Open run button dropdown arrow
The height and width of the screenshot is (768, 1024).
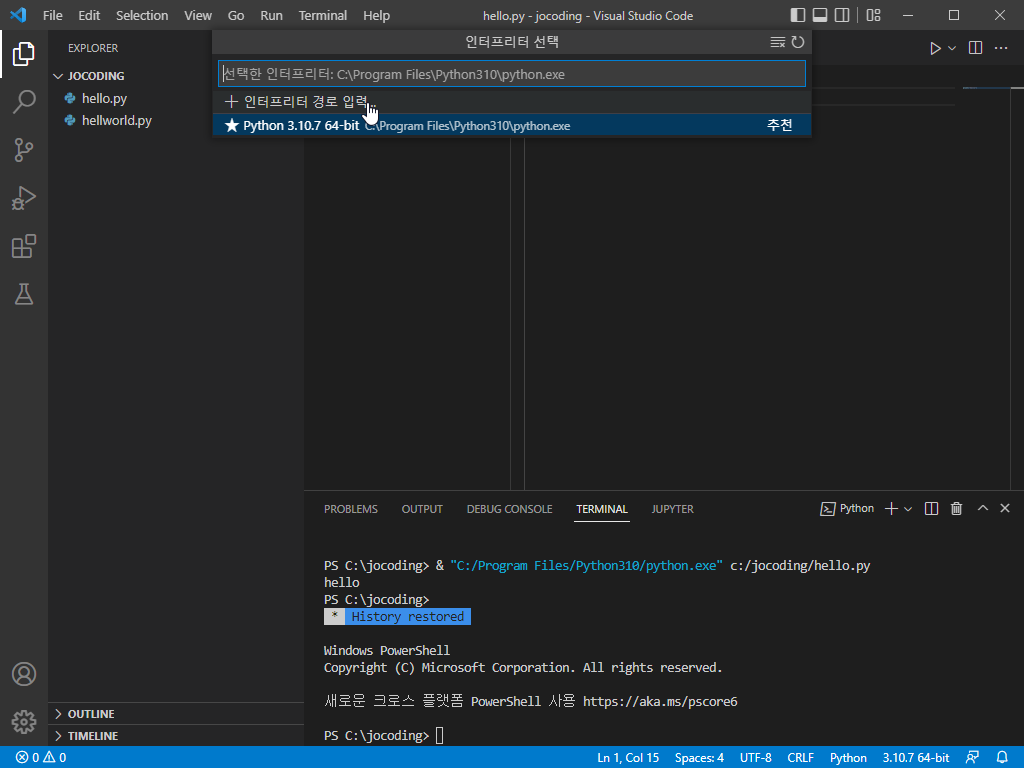[x=952, y=48]
